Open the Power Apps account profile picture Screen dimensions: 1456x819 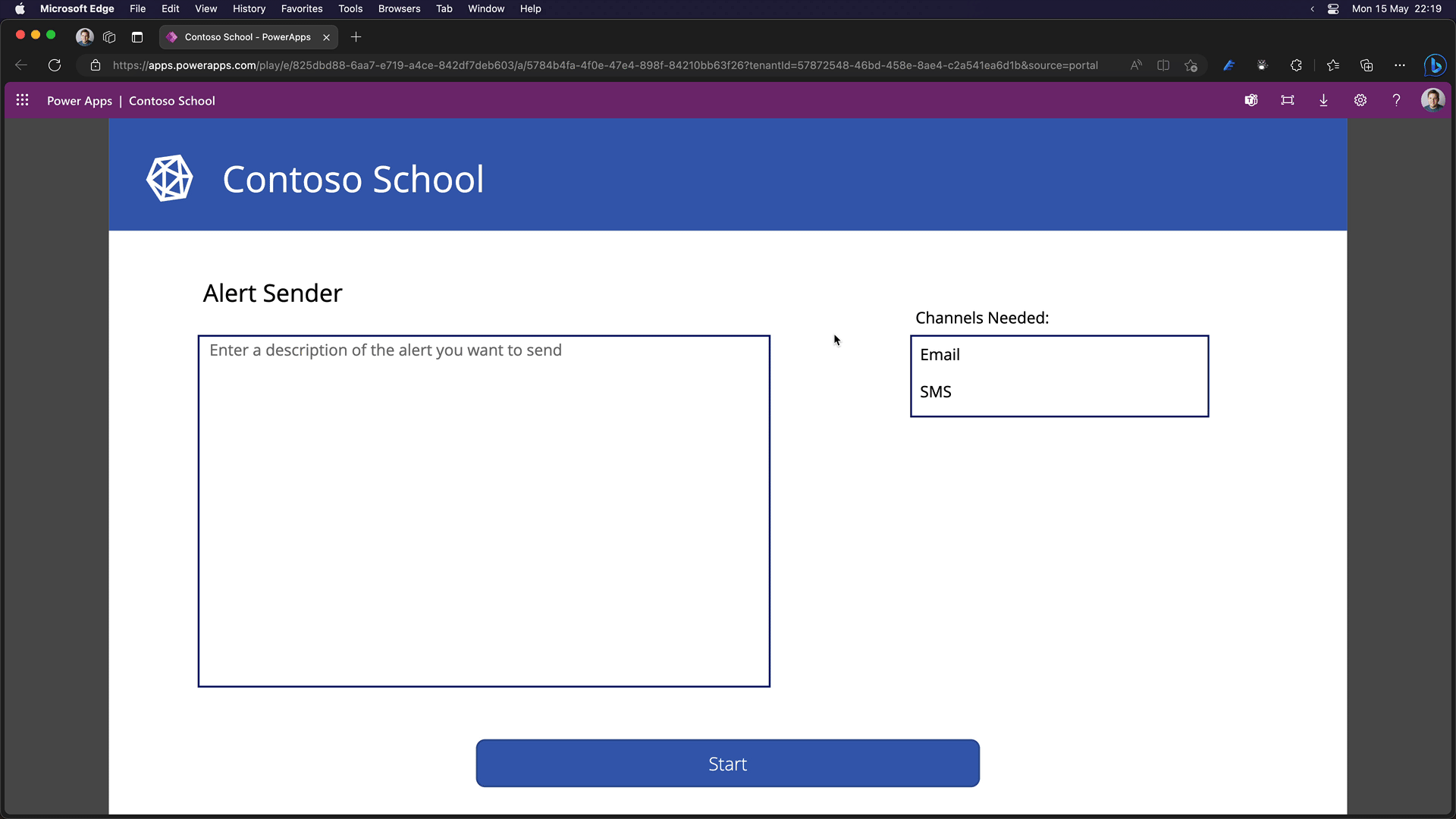tap(1432, 100)
